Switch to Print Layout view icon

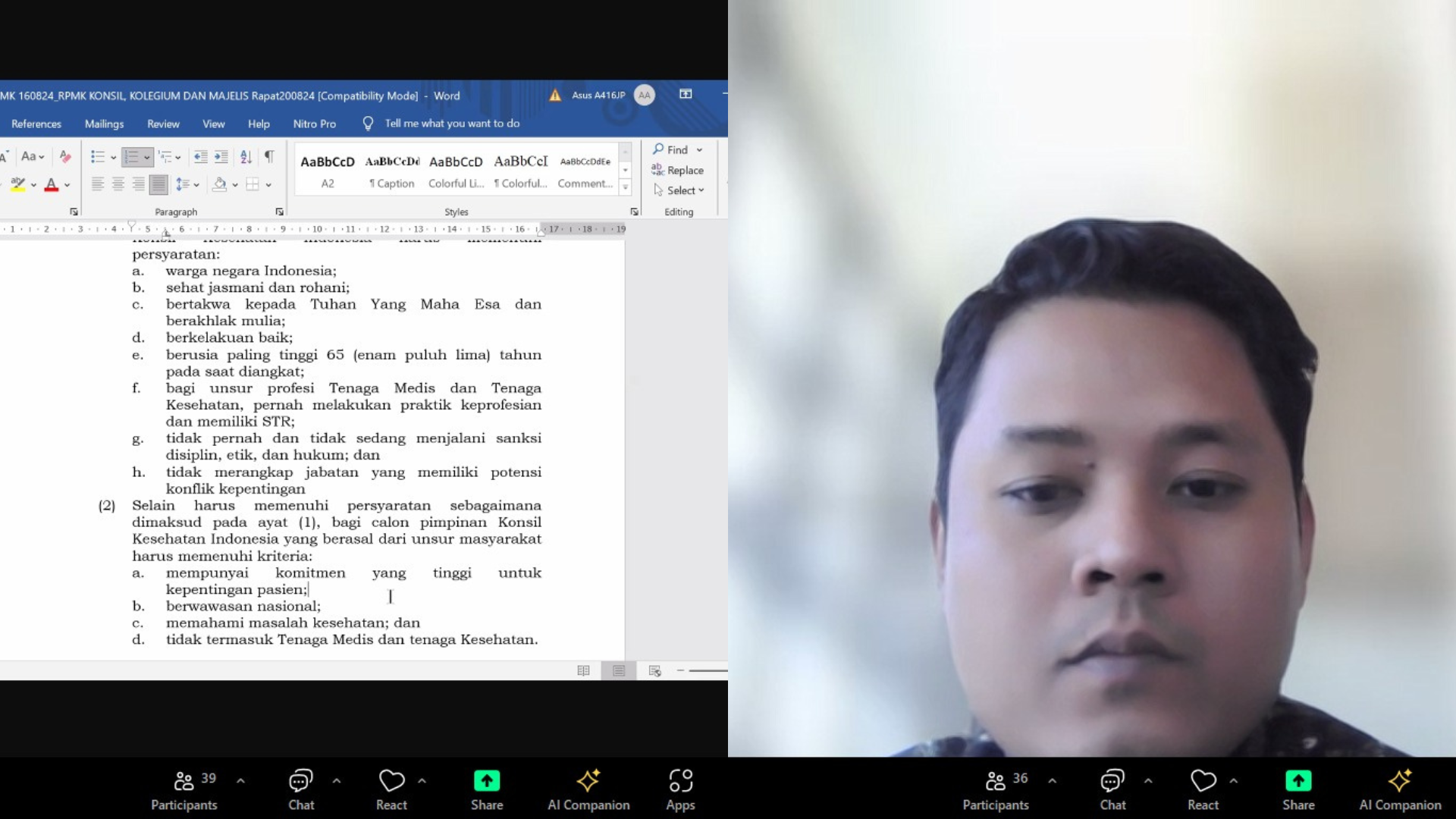[619, 670]
